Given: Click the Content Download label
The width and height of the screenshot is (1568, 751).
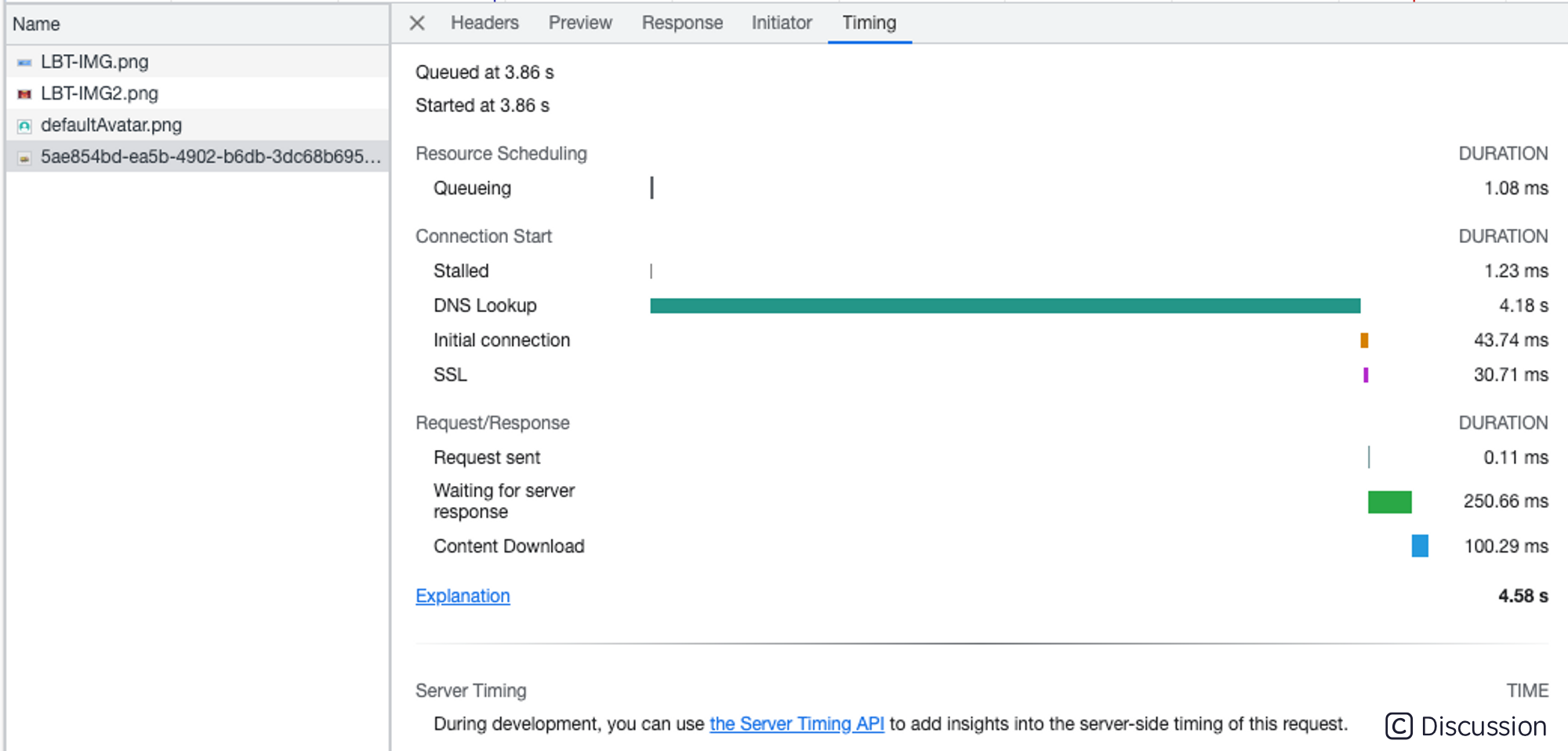Looking at the screenshot, I should point(509,546).
